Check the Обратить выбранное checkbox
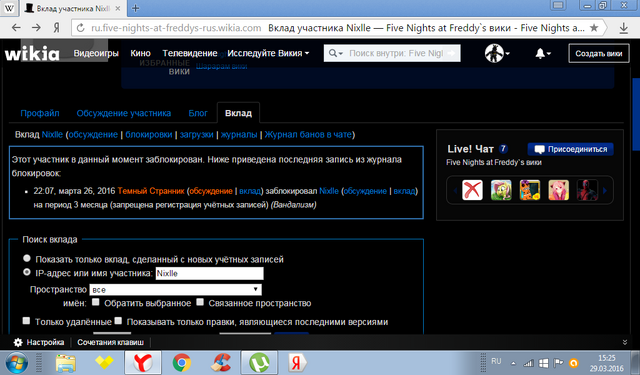 (x=96, y=302)
